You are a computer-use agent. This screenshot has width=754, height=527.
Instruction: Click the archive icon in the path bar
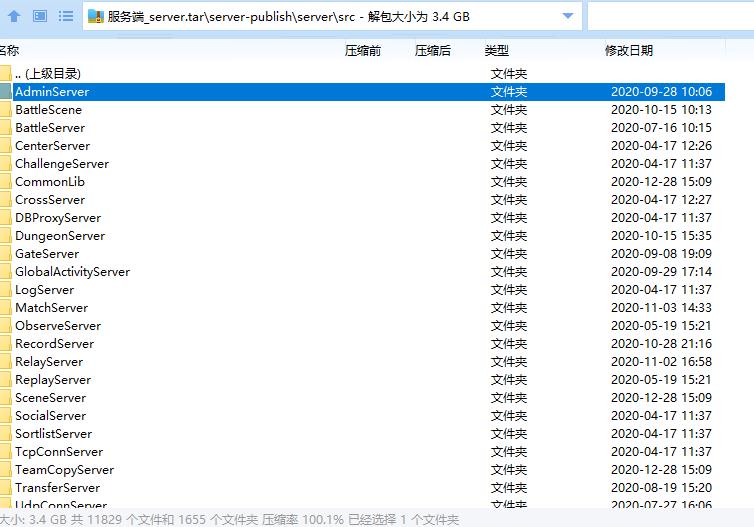coord(95,16)
